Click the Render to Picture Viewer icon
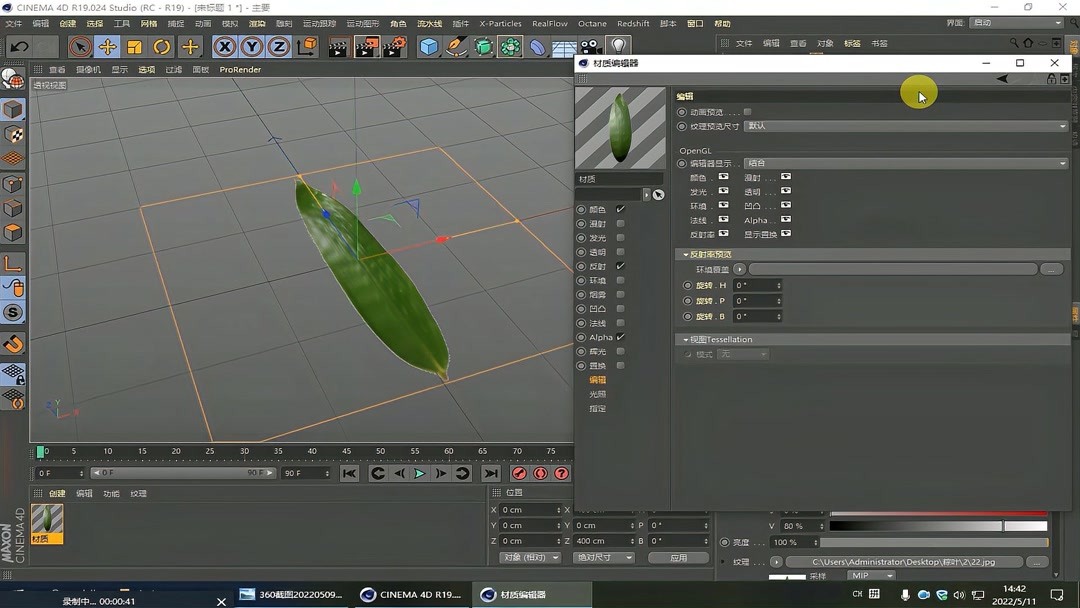Image resolution: width=1080 pixels, height=608 pixels. pos(368,45)
